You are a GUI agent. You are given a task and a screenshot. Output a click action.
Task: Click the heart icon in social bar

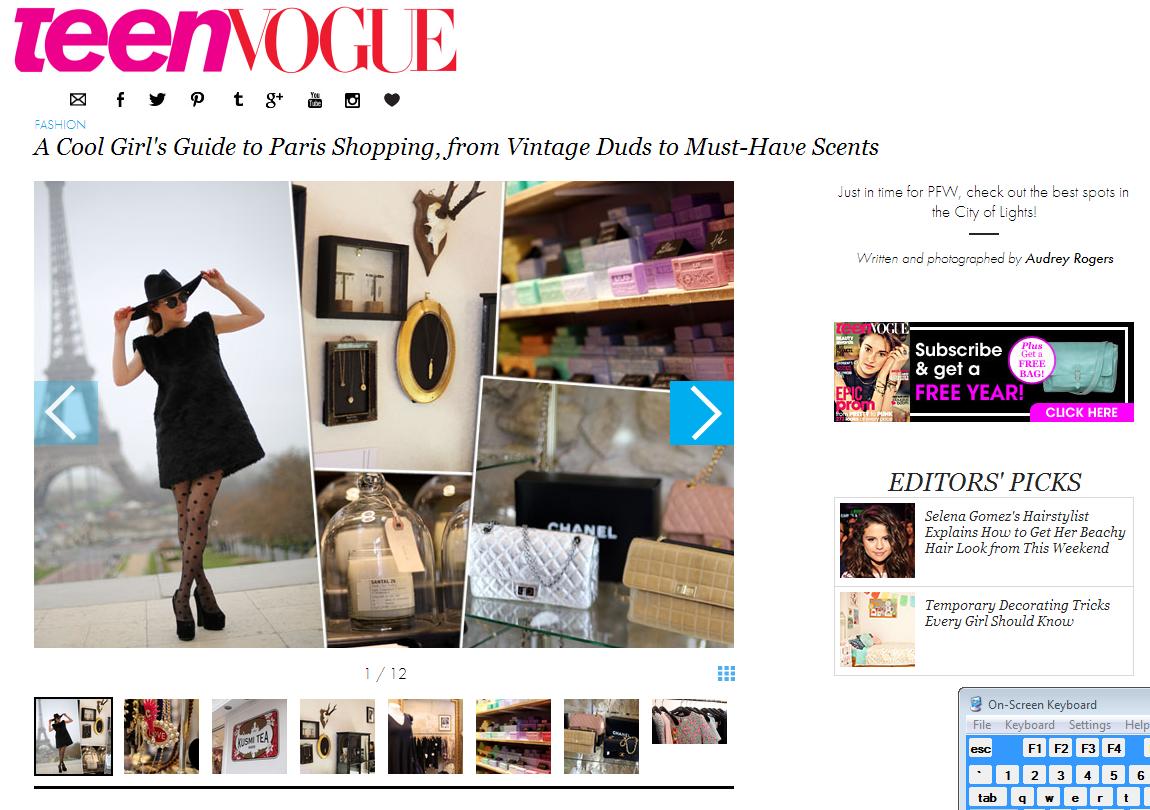[x=392, y=100]
